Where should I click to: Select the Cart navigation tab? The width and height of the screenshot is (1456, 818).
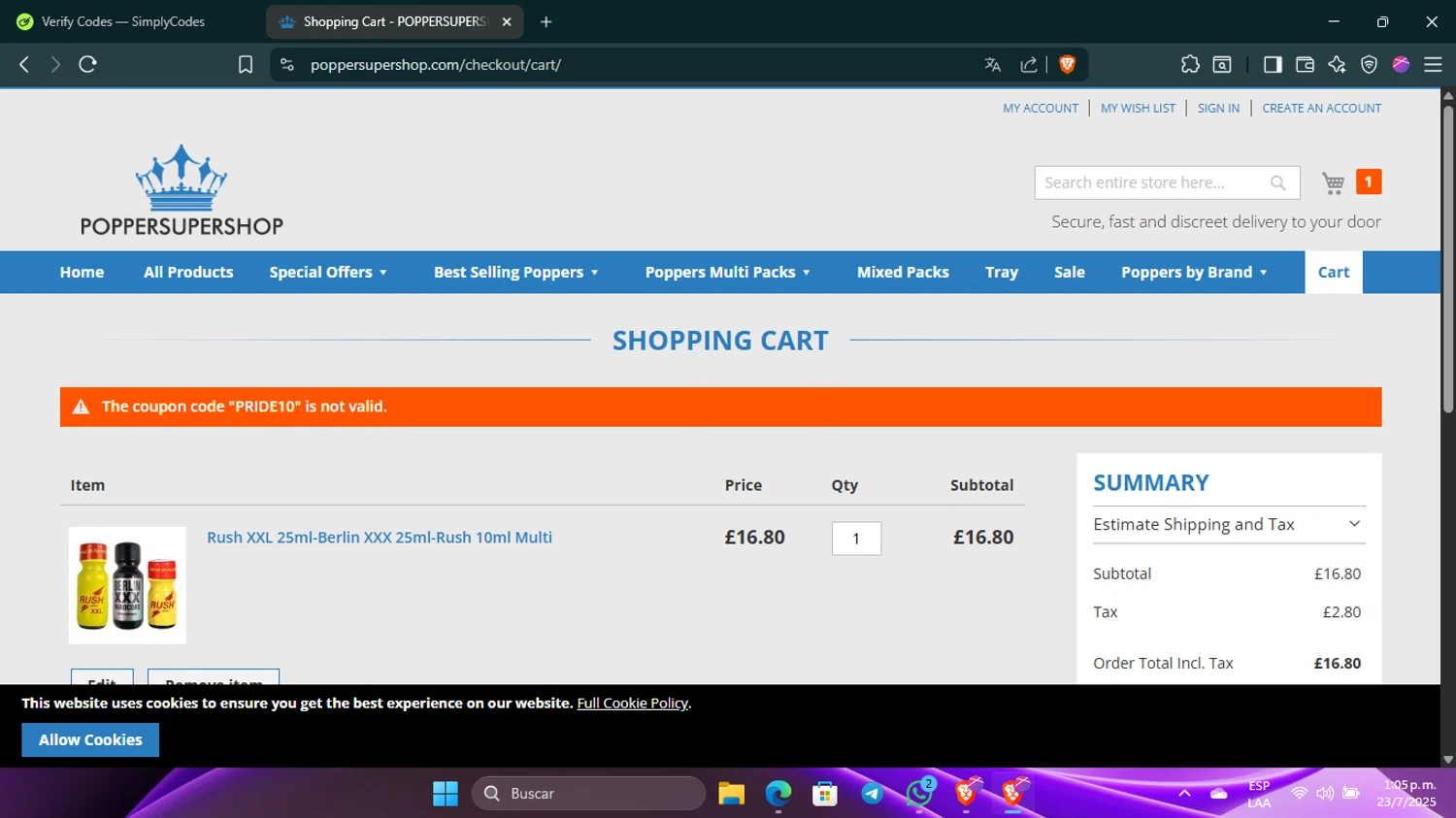tap(1334, 272)
